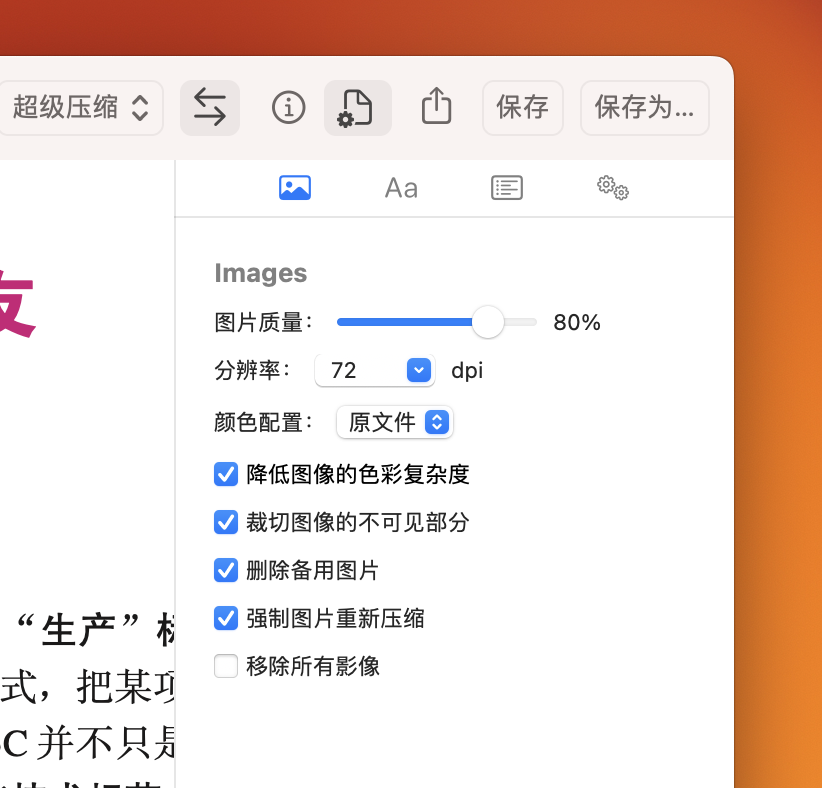822x788 pixels.
Task: Open the text list metadata tab
Action: tap(507, 188)
